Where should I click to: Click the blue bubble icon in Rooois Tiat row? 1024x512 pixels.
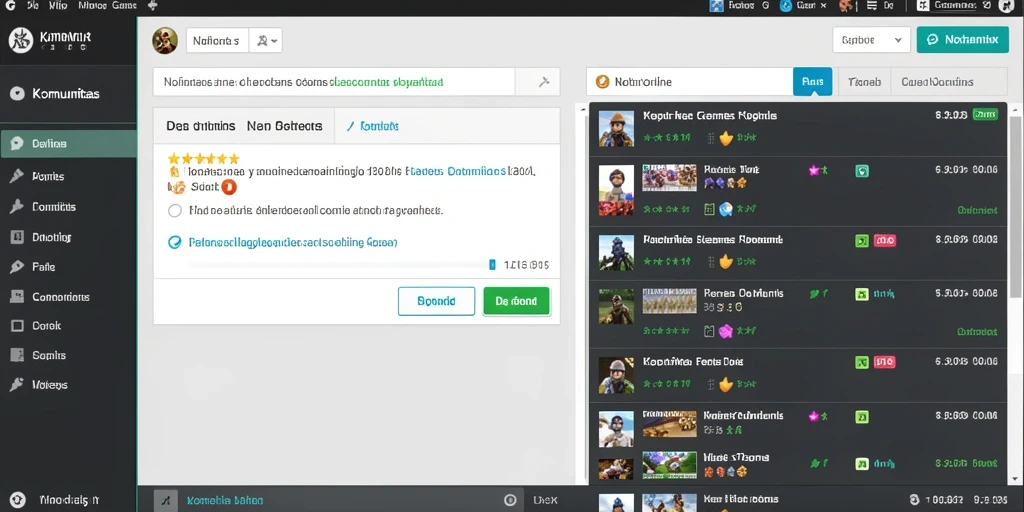tap(726, 209)
